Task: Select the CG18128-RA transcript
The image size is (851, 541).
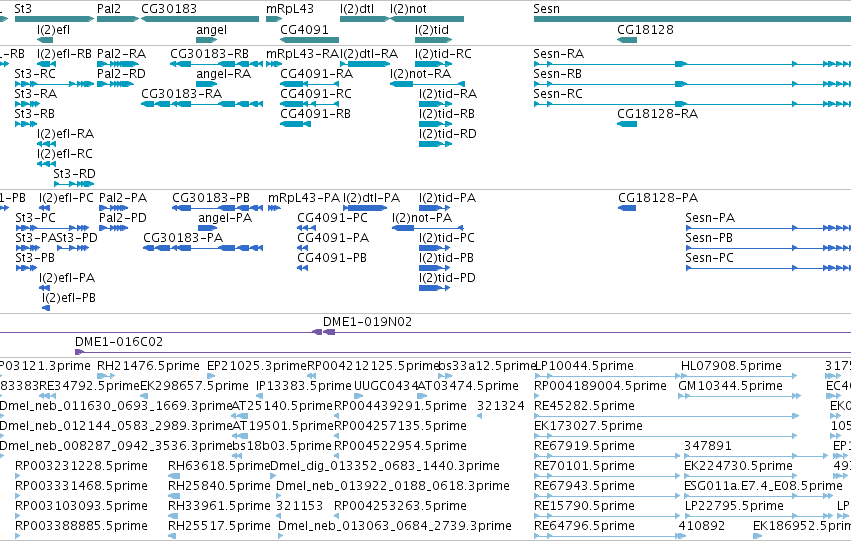Action: (x=627, y=124)
